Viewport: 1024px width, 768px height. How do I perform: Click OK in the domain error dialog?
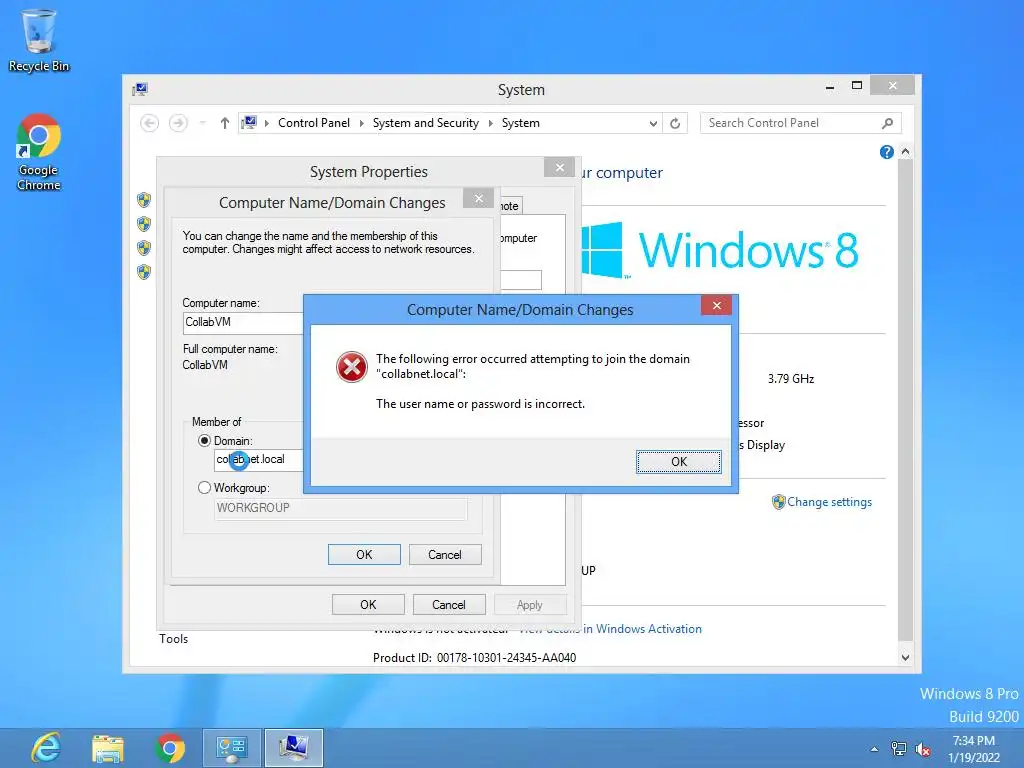coord(679,462)
